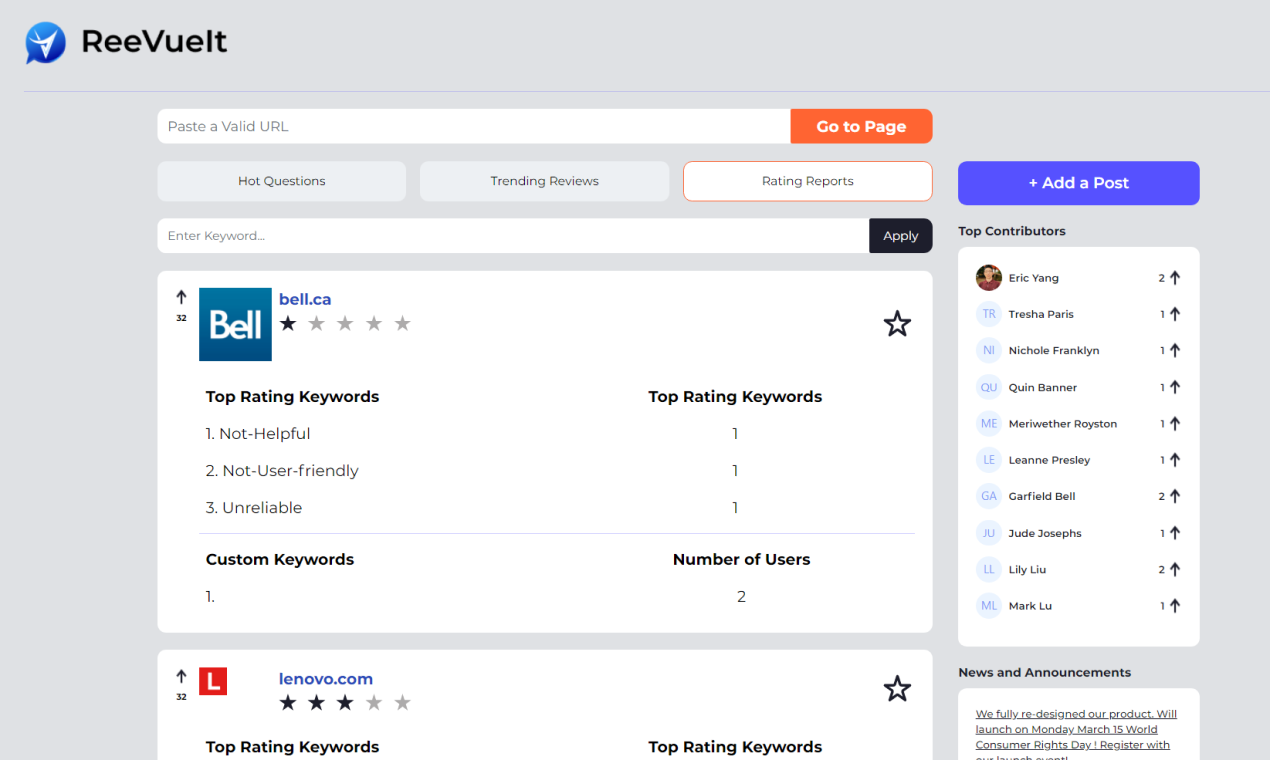
Task: Click the GA avatar for Garfield Bell
Action: [989, 496]
